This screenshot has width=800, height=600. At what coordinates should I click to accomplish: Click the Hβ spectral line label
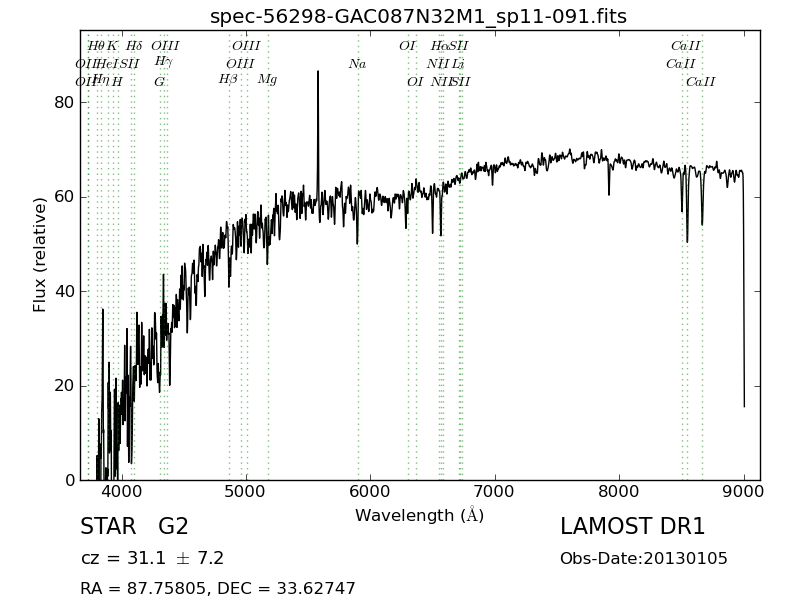pyautogui.click(x=228, y=80)
